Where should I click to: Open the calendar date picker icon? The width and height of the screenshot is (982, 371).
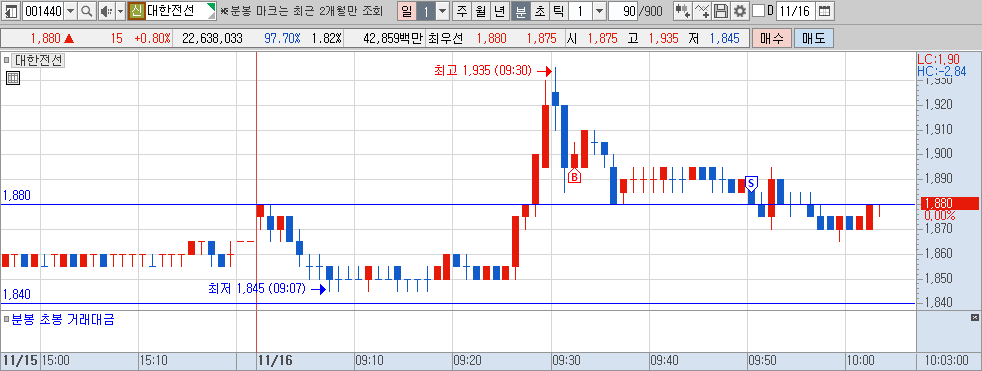tap(825, 11)
